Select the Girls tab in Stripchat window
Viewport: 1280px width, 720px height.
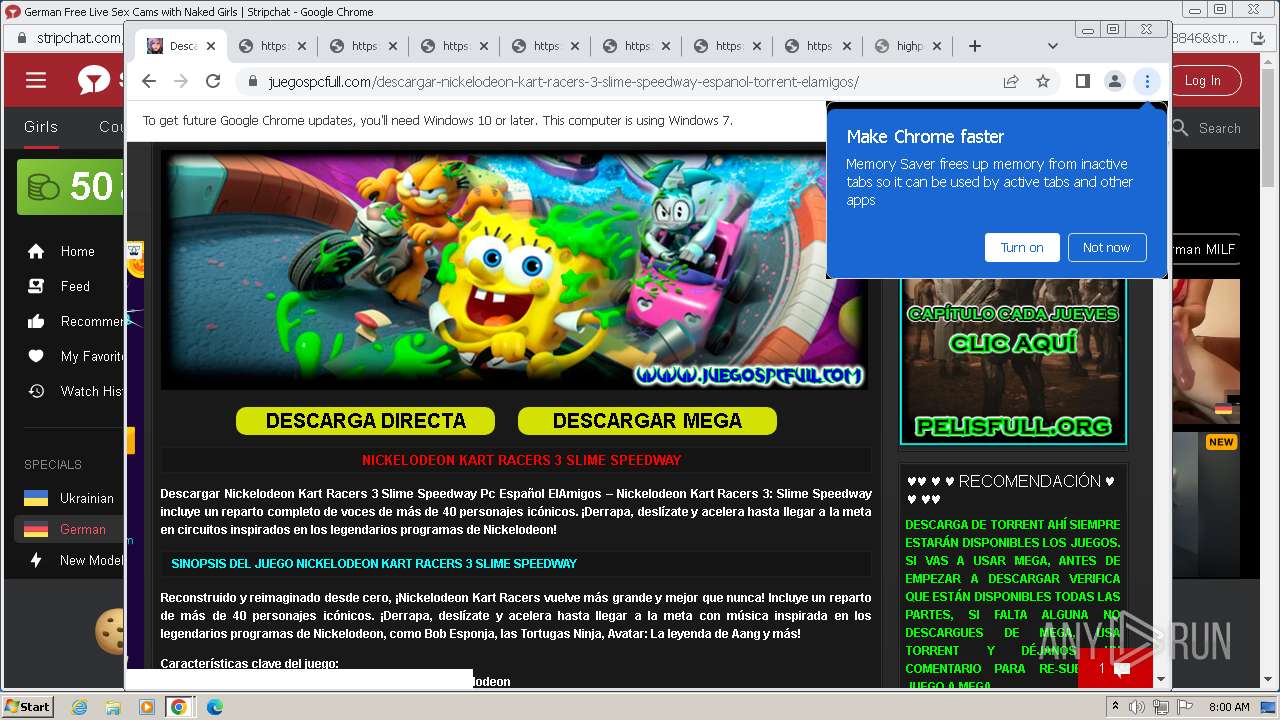pyautogui.click(x=41, y=127)
